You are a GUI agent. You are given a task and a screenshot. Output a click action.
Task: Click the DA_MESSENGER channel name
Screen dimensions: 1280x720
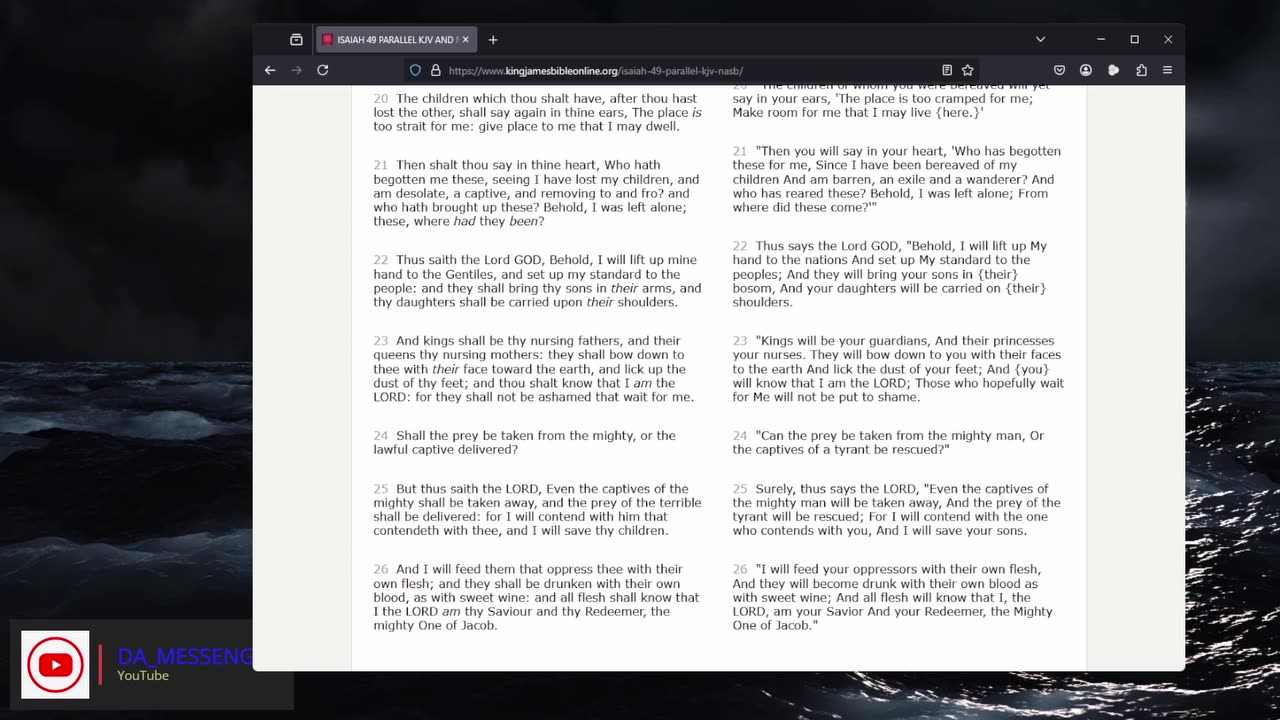pos(185,656)
